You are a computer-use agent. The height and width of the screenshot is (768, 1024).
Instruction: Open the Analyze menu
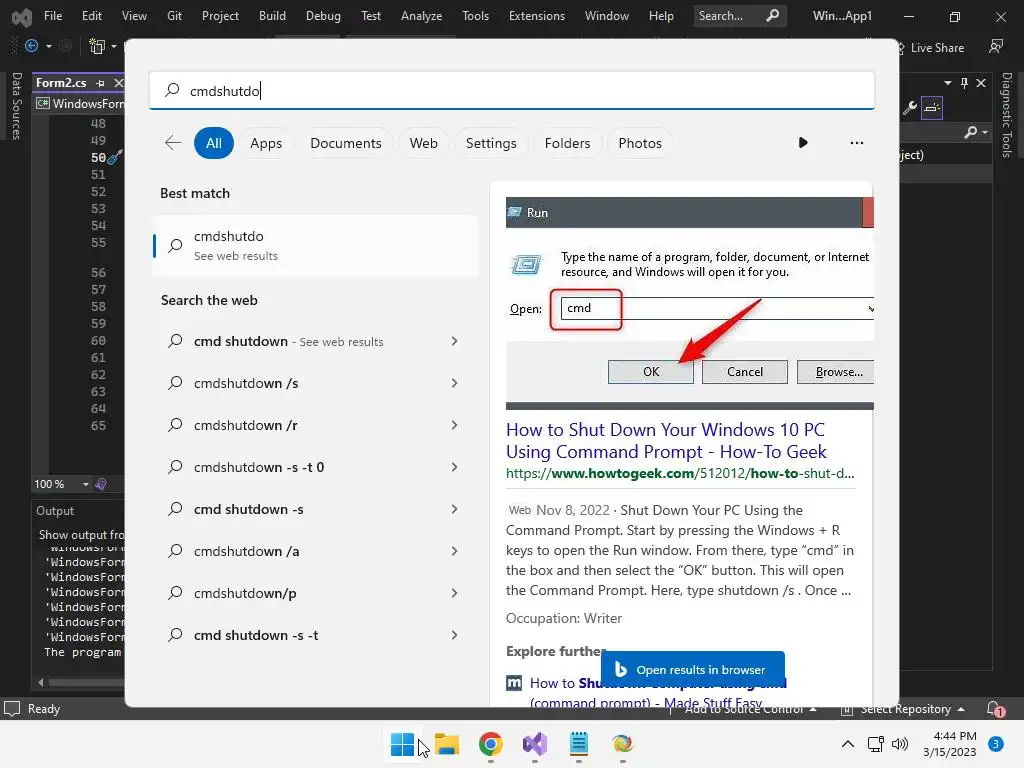(x=421, y=16)
